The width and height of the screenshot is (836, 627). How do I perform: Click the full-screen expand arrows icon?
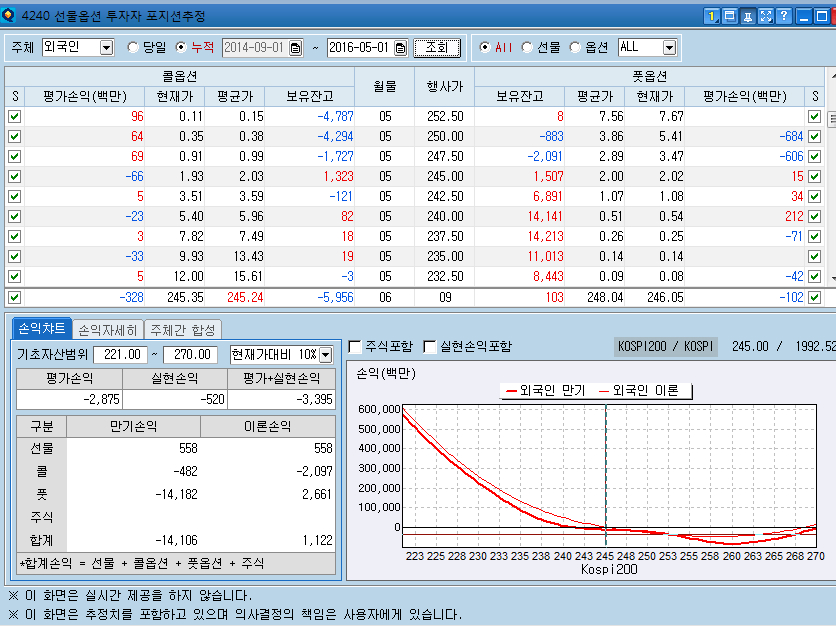tap(766, 15)
